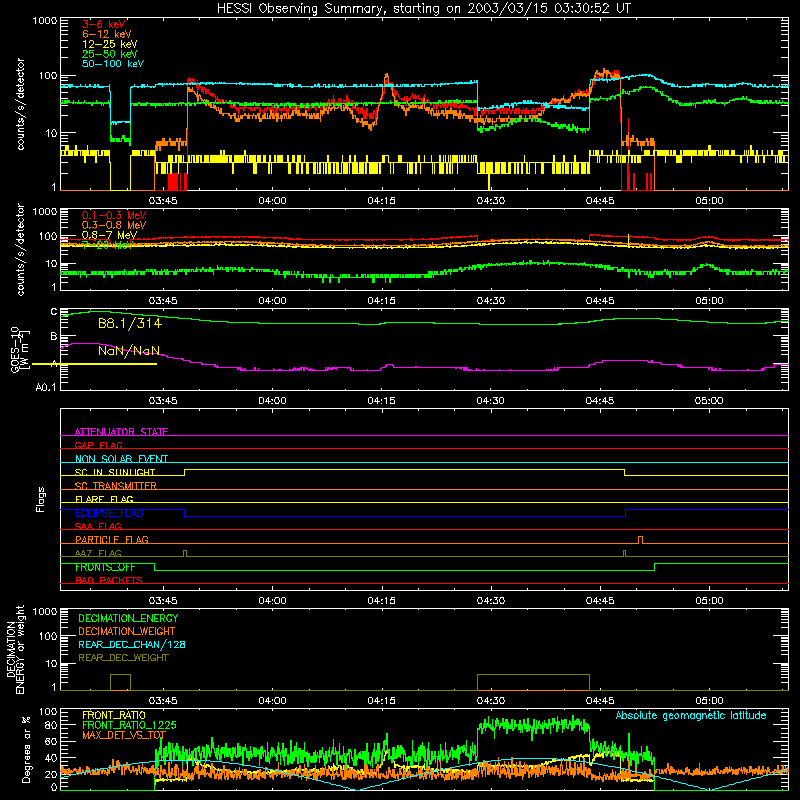Select the SC_IN_SUNLIGHT flag label
800x800 pixels.
tap(115, 472)
